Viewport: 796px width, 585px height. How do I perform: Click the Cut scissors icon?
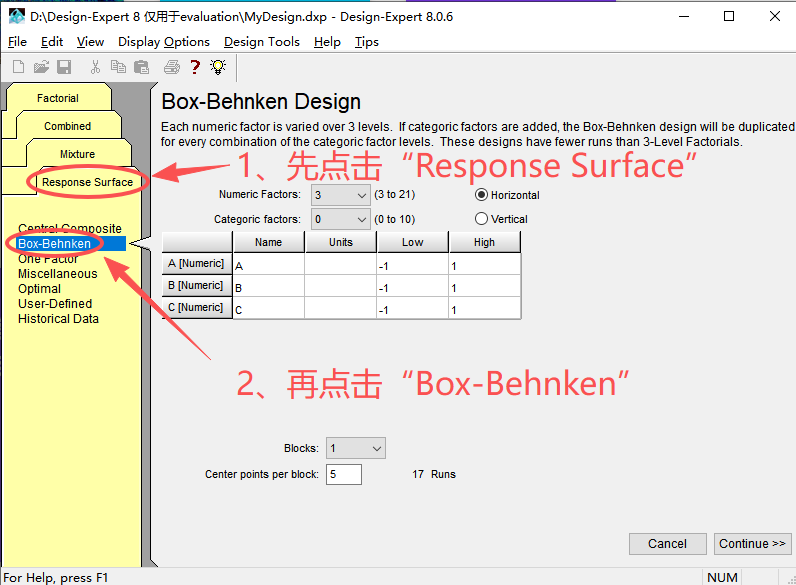[x=96, y=67]
